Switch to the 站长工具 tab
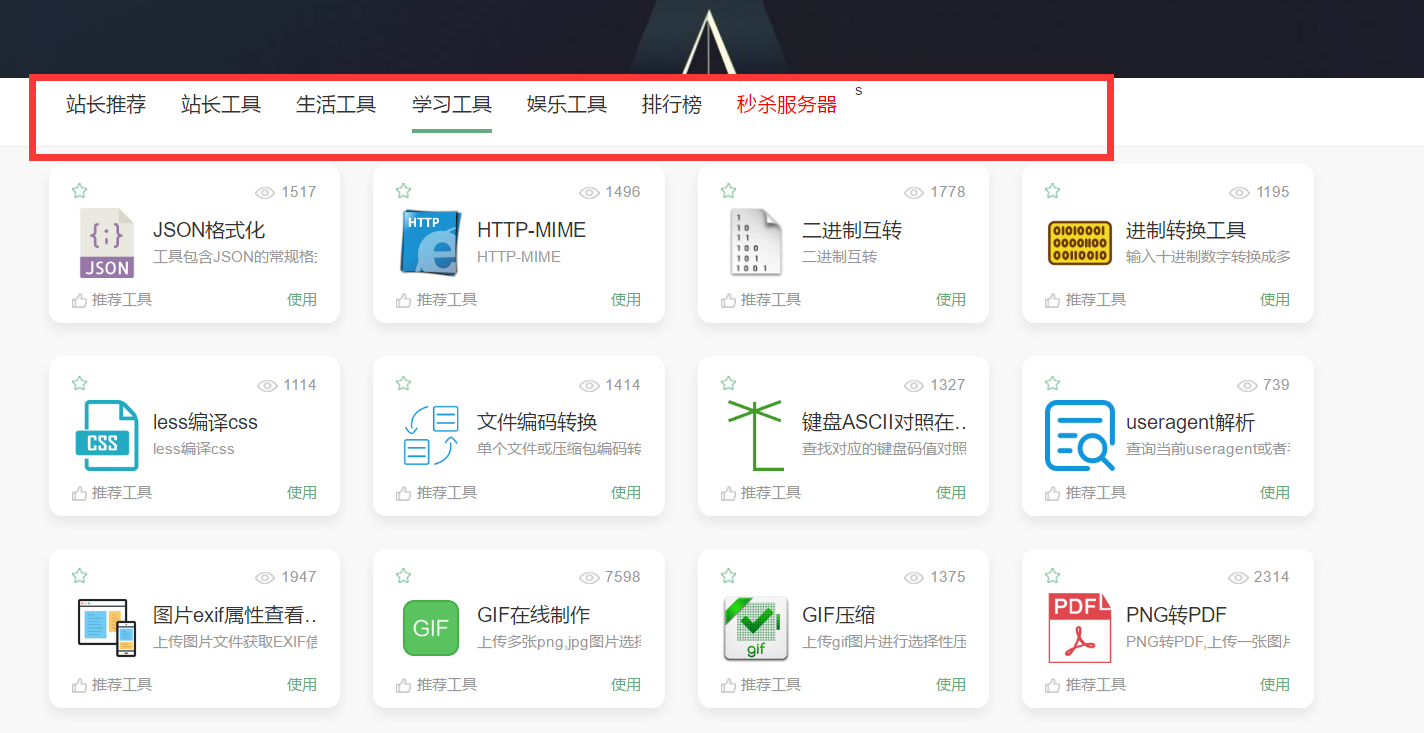Image resolution: width=1424 pixels, height=733 pixels. tap(220, 104)
